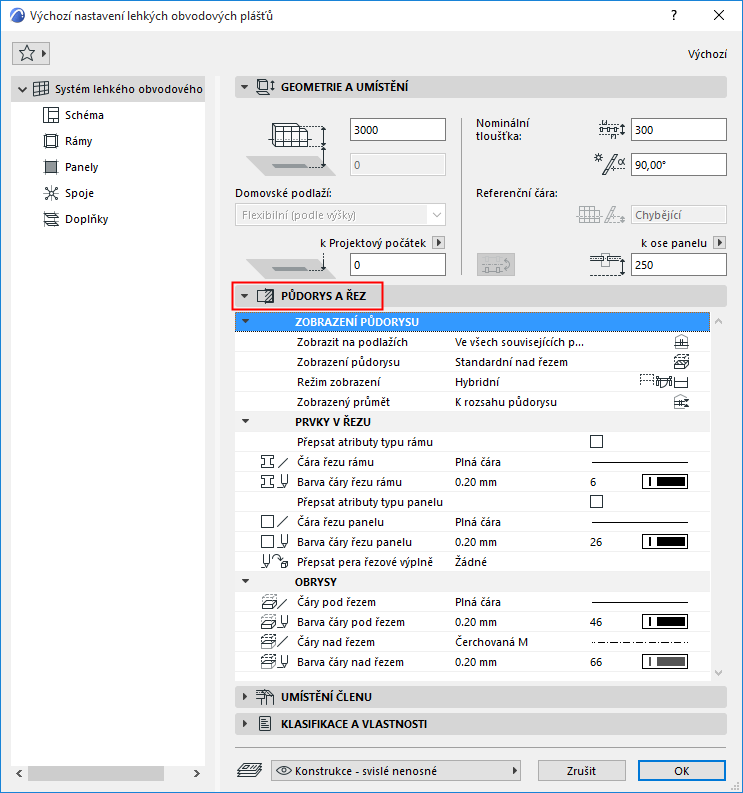Click the nominal thickness icon
This screenshot has height=793, width=743.
pyautogui.click(x=611, y=129)
